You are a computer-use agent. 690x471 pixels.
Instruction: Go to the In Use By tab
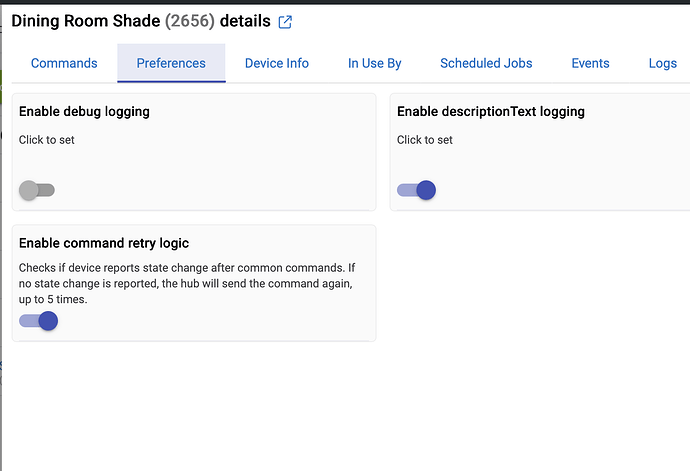coord(375,63)
